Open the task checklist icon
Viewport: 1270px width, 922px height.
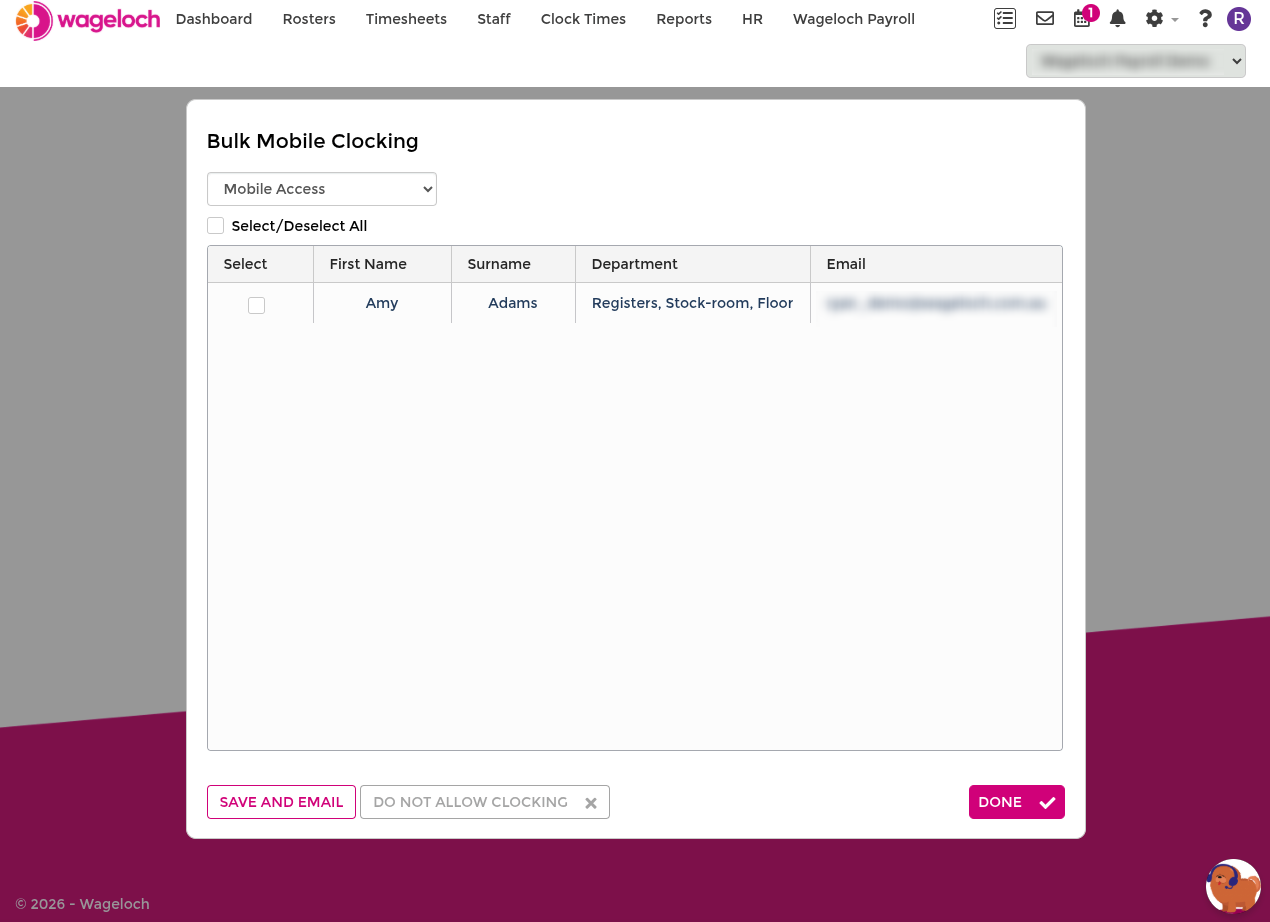point(1005,19)
